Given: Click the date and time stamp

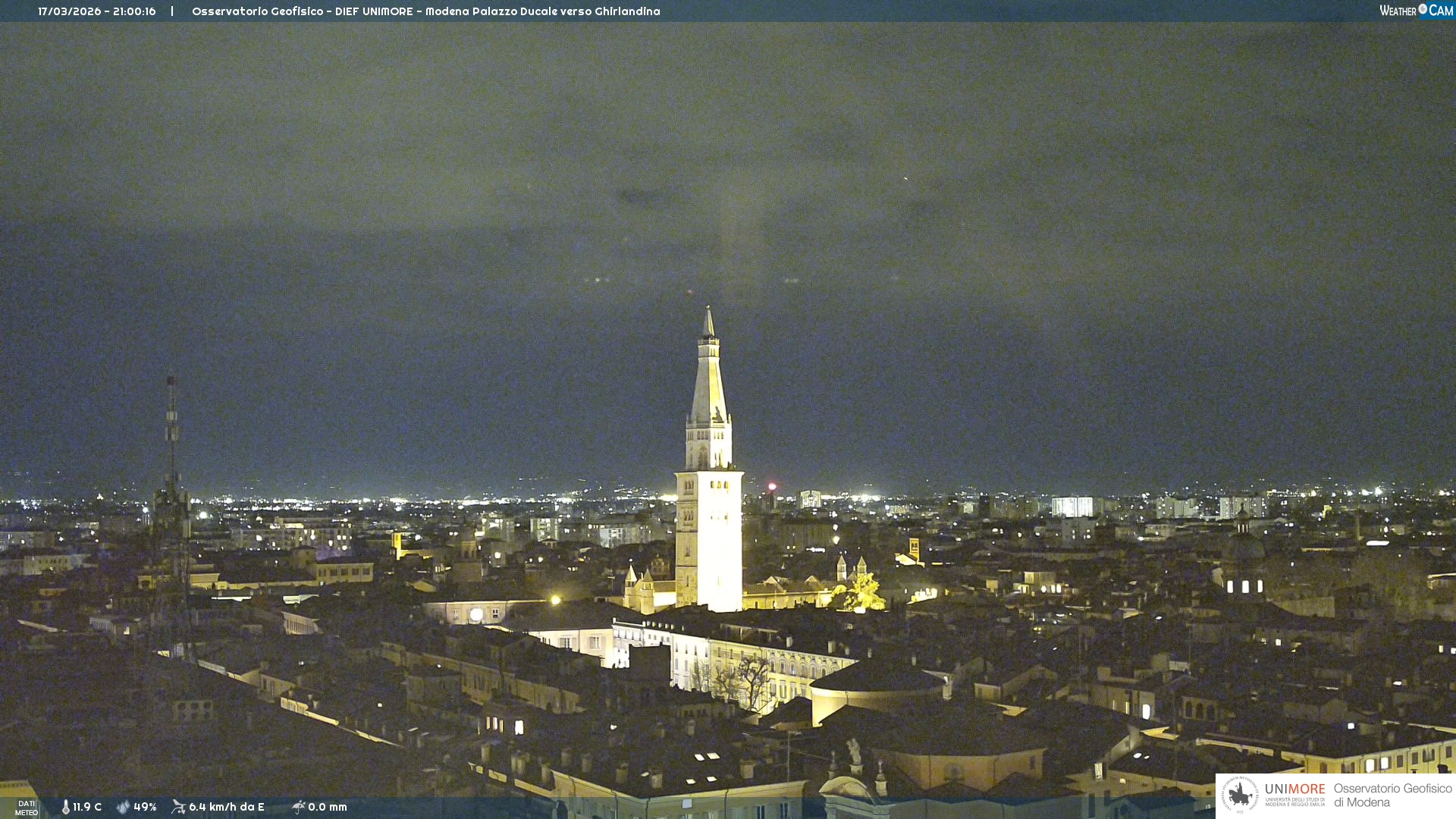Looking at the screenshot, I should pyautogui.click(x=97, y=11).
